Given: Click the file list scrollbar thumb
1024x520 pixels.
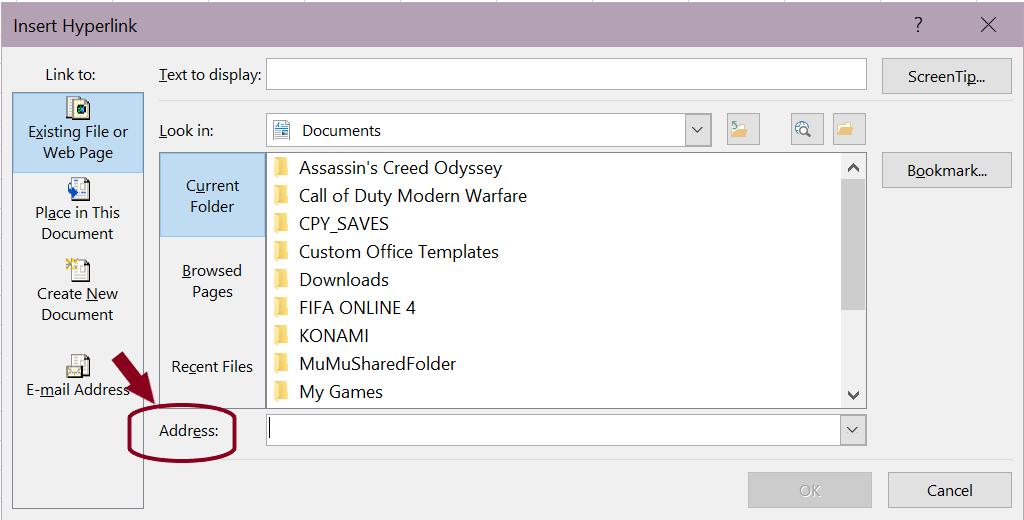Looking at the screenshot, I should (853, 244).
